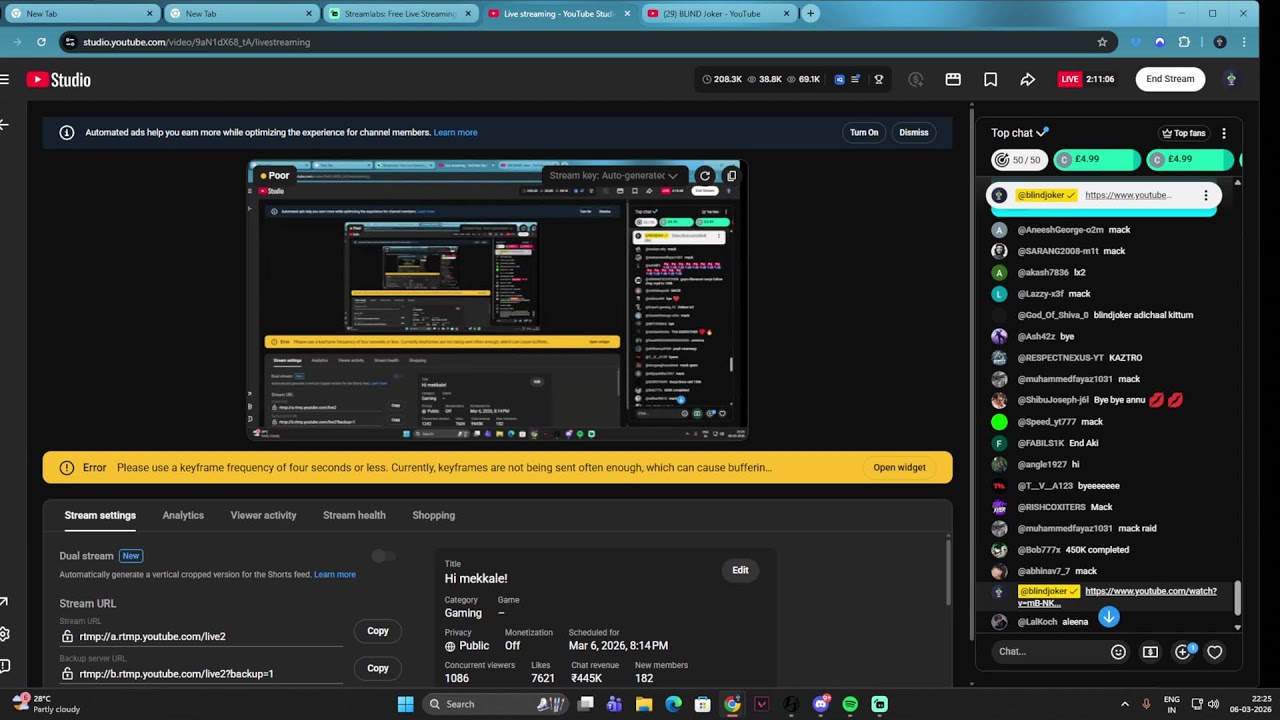1280x720 pixels.
Task: Open the Shopping tab
Action: 433,515
